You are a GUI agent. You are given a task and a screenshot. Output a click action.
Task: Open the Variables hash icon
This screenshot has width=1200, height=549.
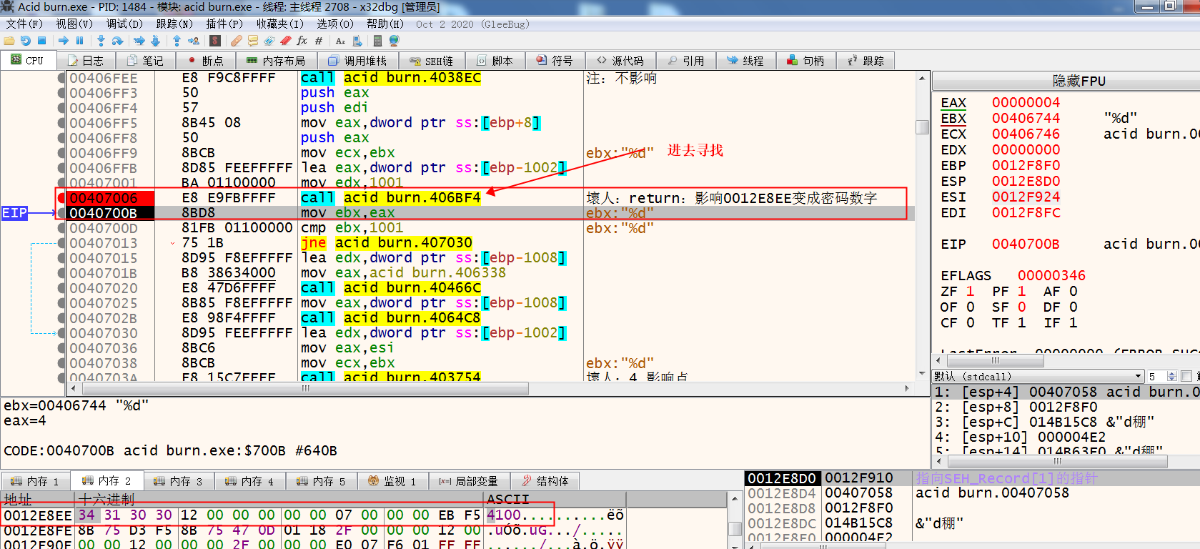coord(318,41)
